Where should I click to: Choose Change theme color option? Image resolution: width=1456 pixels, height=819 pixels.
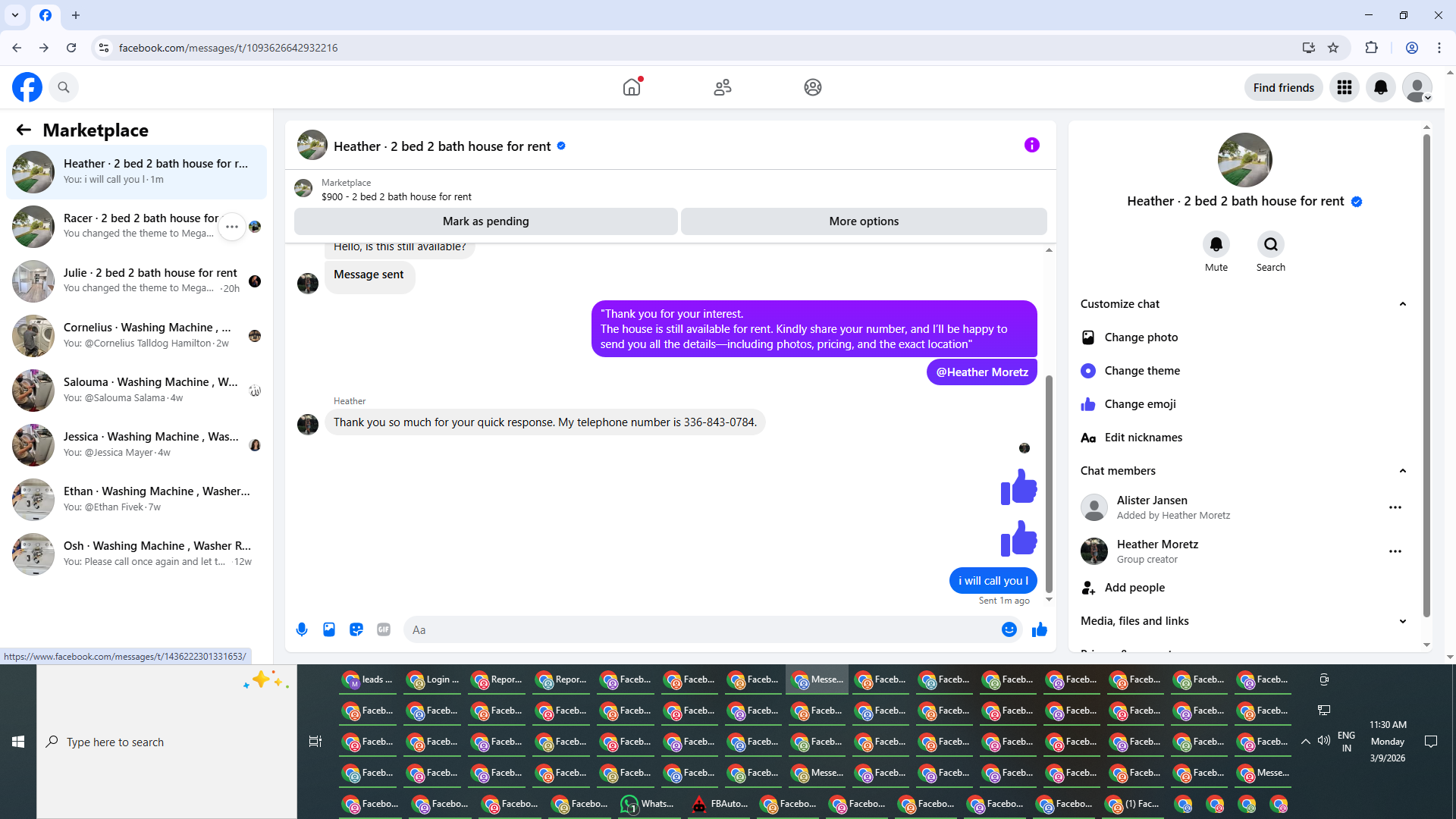(x=1141, y=371)
